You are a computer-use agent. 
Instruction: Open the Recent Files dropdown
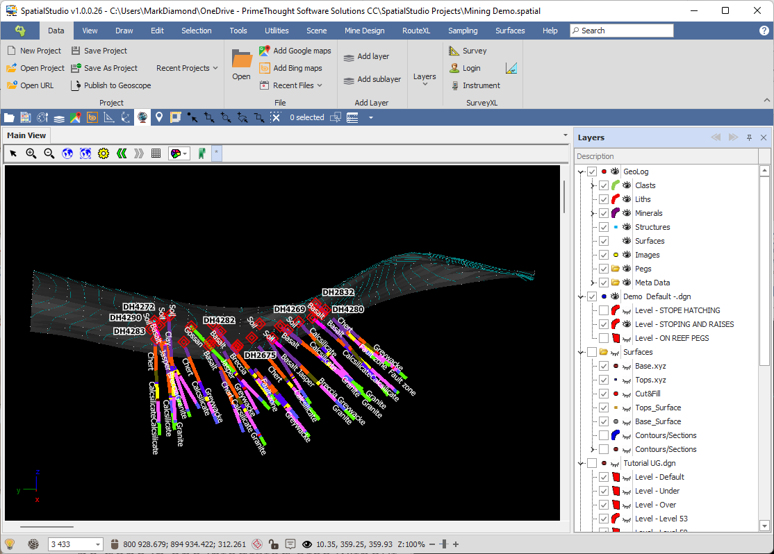click(x=291, y=85)
